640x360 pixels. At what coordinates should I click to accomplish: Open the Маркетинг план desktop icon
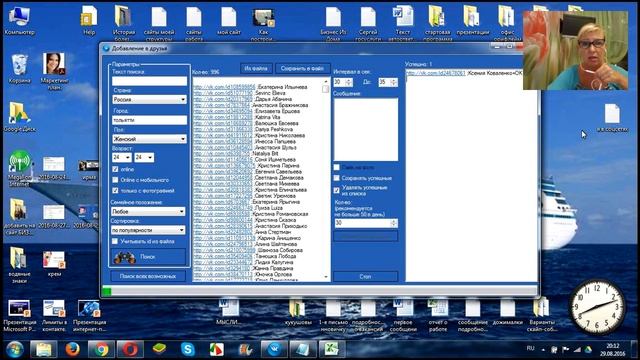(x=54, y=70)
